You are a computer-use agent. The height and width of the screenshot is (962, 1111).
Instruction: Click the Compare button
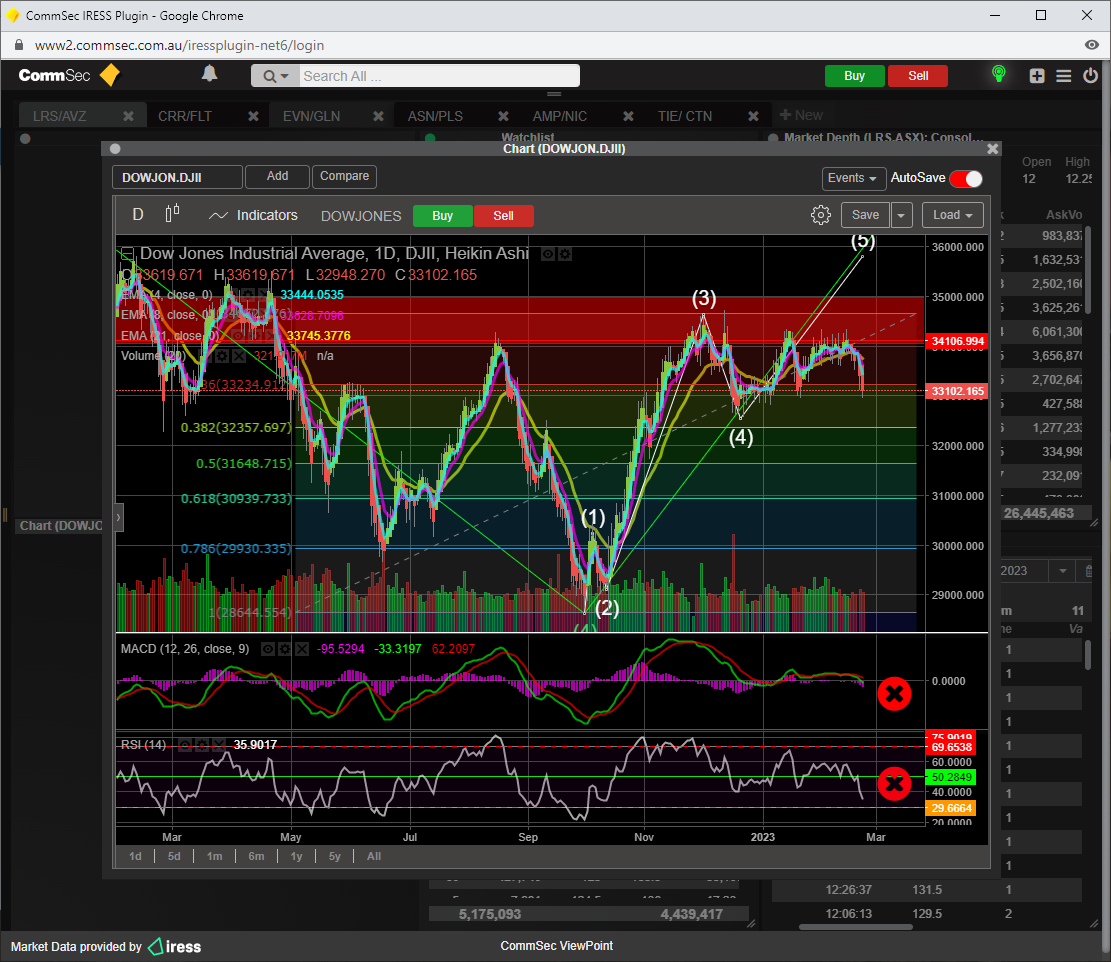click(x=344, y=176)
